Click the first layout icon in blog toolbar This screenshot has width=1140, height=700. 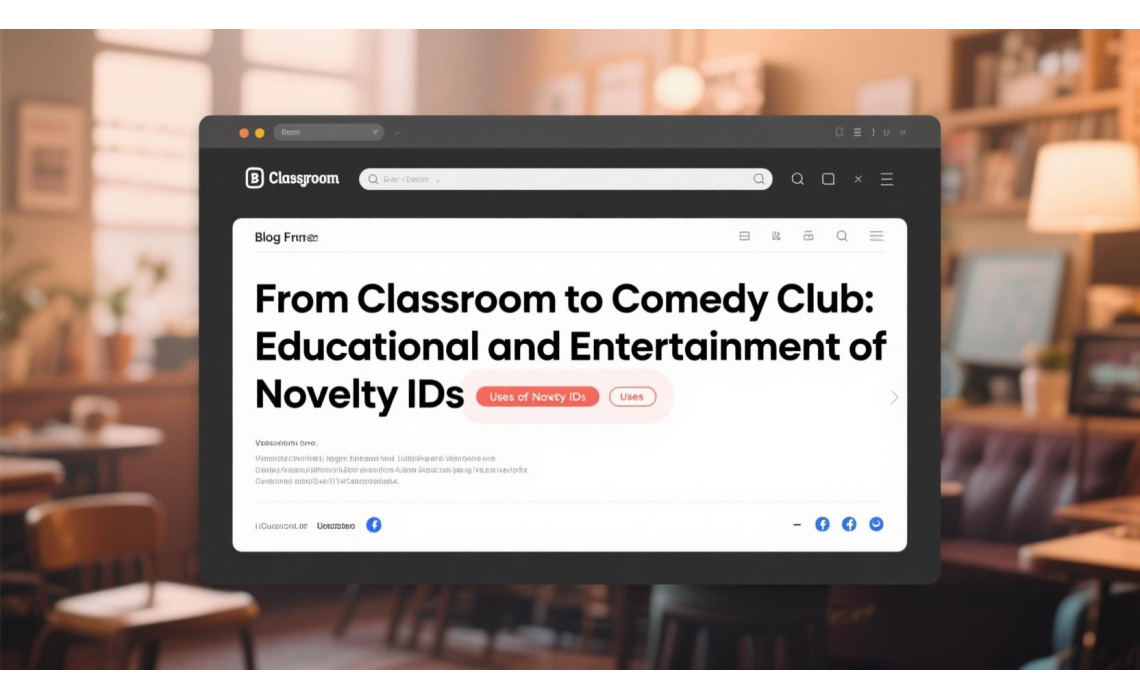click(744, 236)
